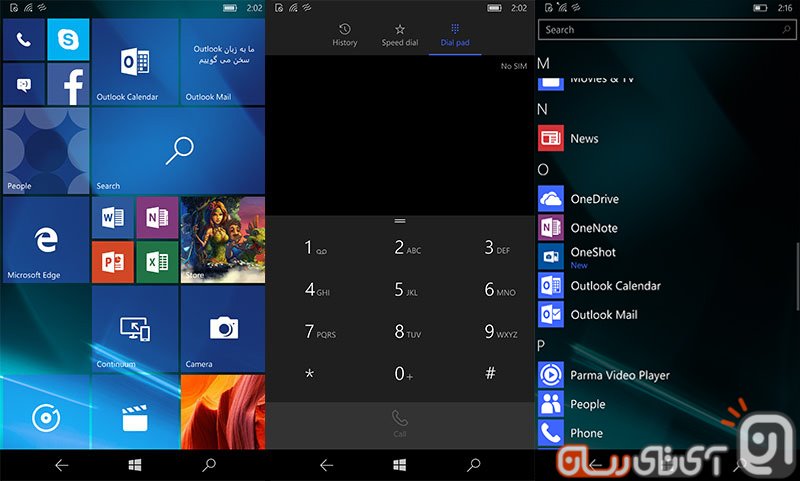Open the PowerPoint tile
This screenshot has height=481, width=800.
click(112, 261)
